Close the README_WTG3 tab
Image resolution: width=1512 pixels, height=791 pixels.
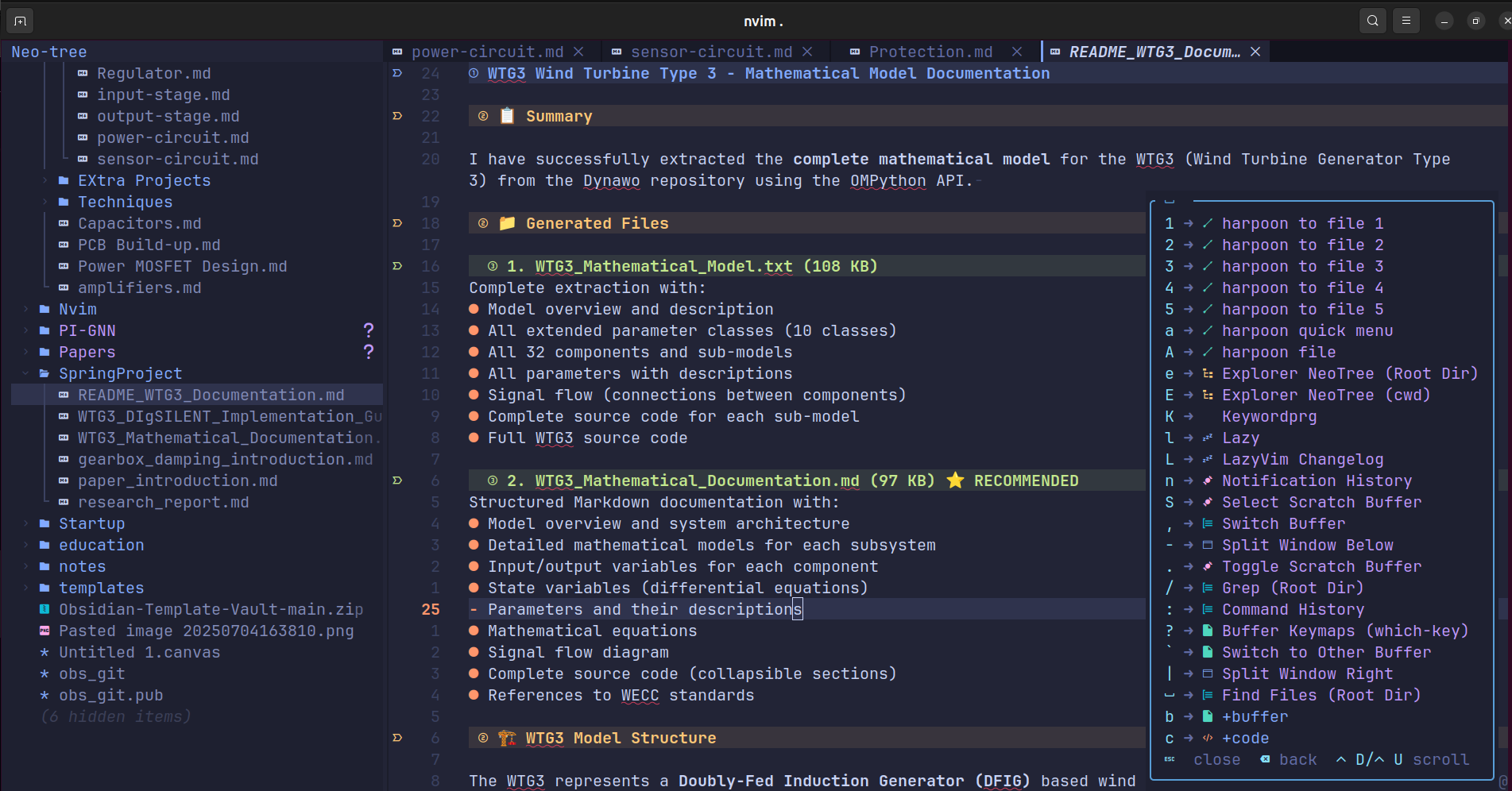[1255, 52]
